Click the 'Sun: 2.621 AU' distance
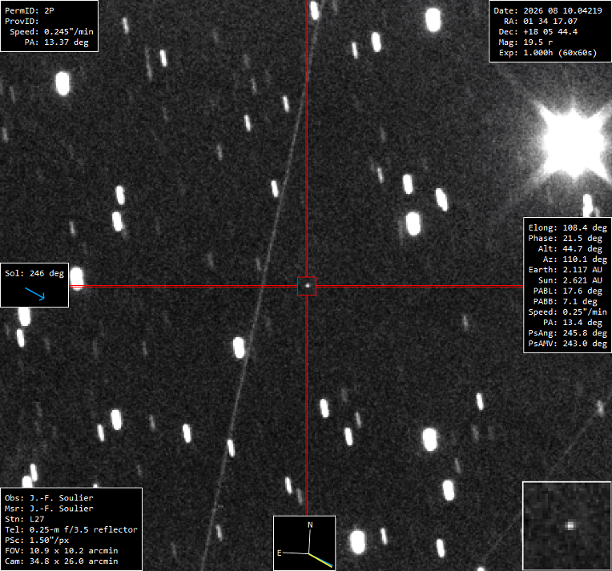The width and height of the screenshot is (612, 571). pyautogui.click(x=570, y=280)
